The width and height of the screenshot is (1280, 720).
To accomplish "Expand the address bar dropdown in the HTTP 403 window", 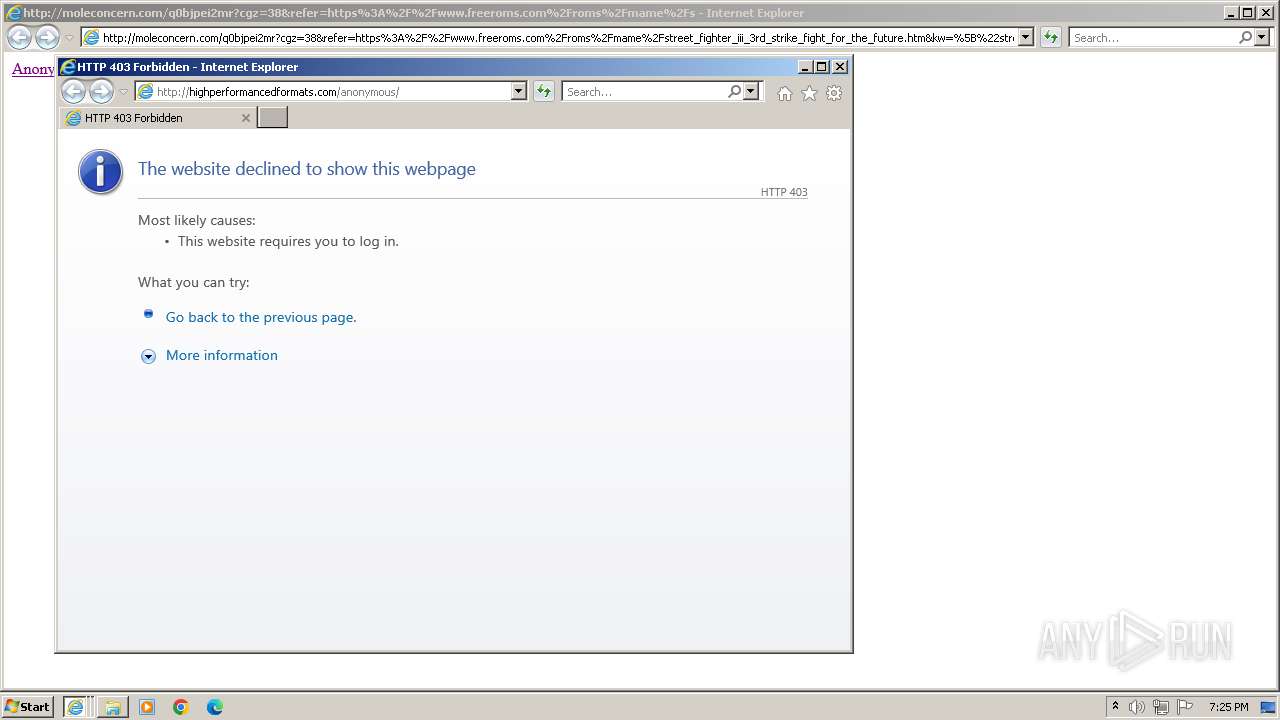I will tap(518, 91).
